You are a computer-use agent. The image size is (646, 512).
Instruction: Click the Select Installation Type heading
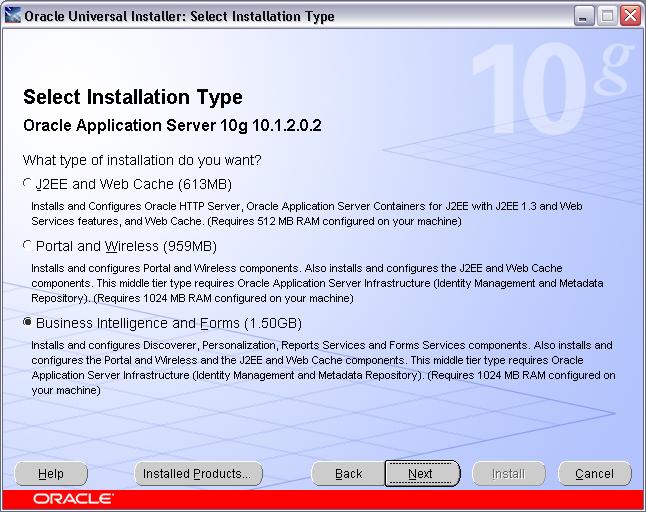[x=132, y=97]
